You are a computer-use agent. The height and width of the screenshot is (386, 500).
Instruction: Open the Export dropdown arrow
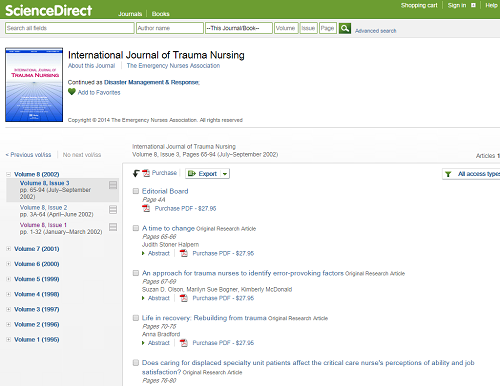tap(225, 174)
